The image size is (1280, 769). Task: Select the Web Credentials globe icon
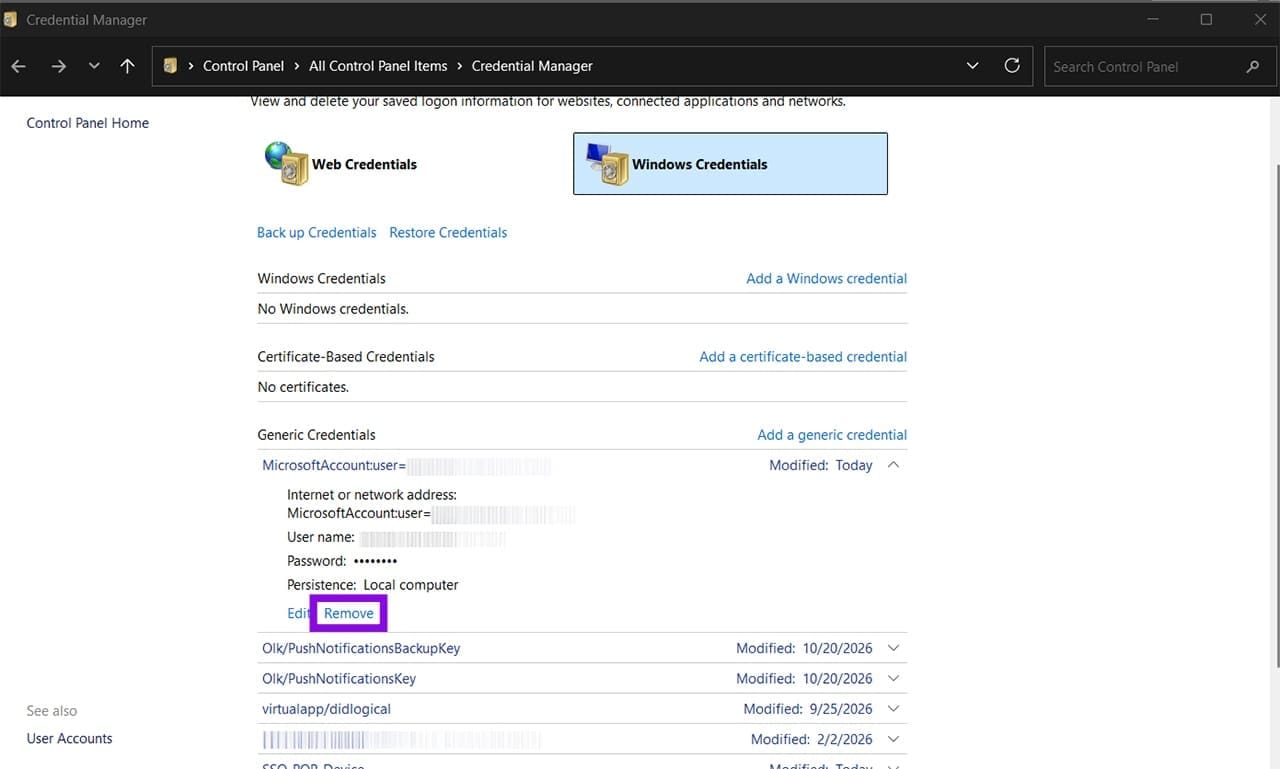(286, 163)
